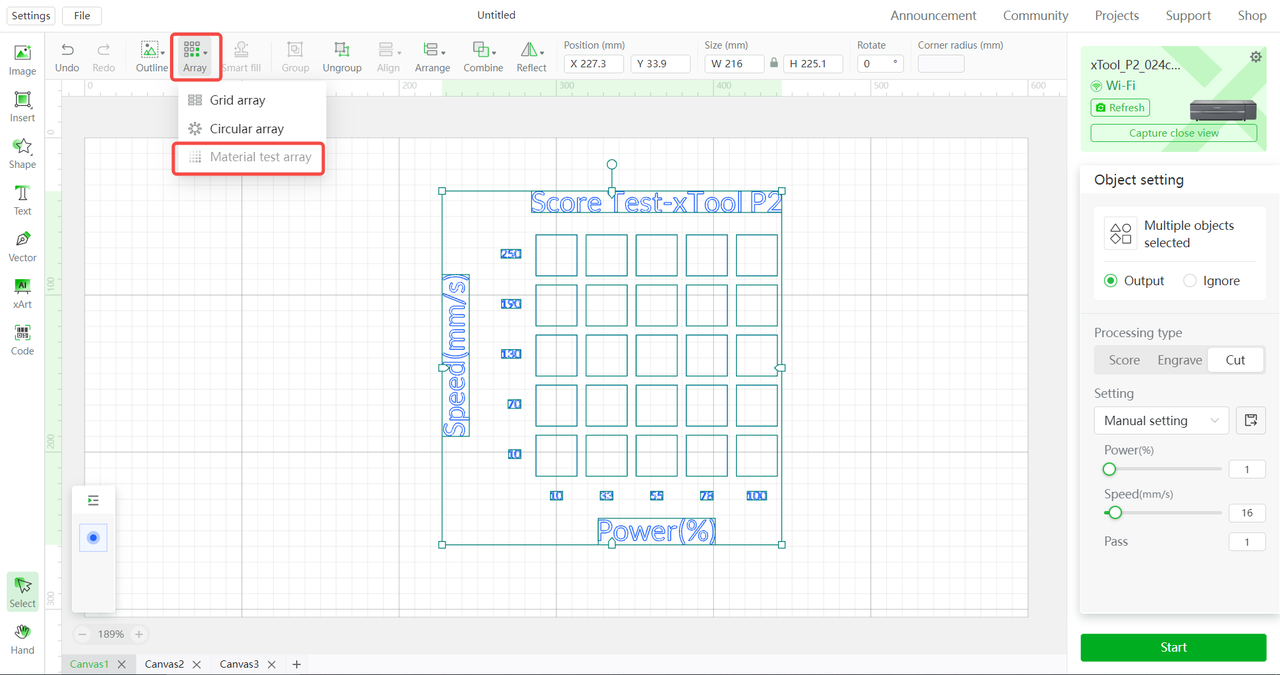This screenshot has height=675, width=1280.
Task: Click the Group toolbar icon
Action: point(295,57)
